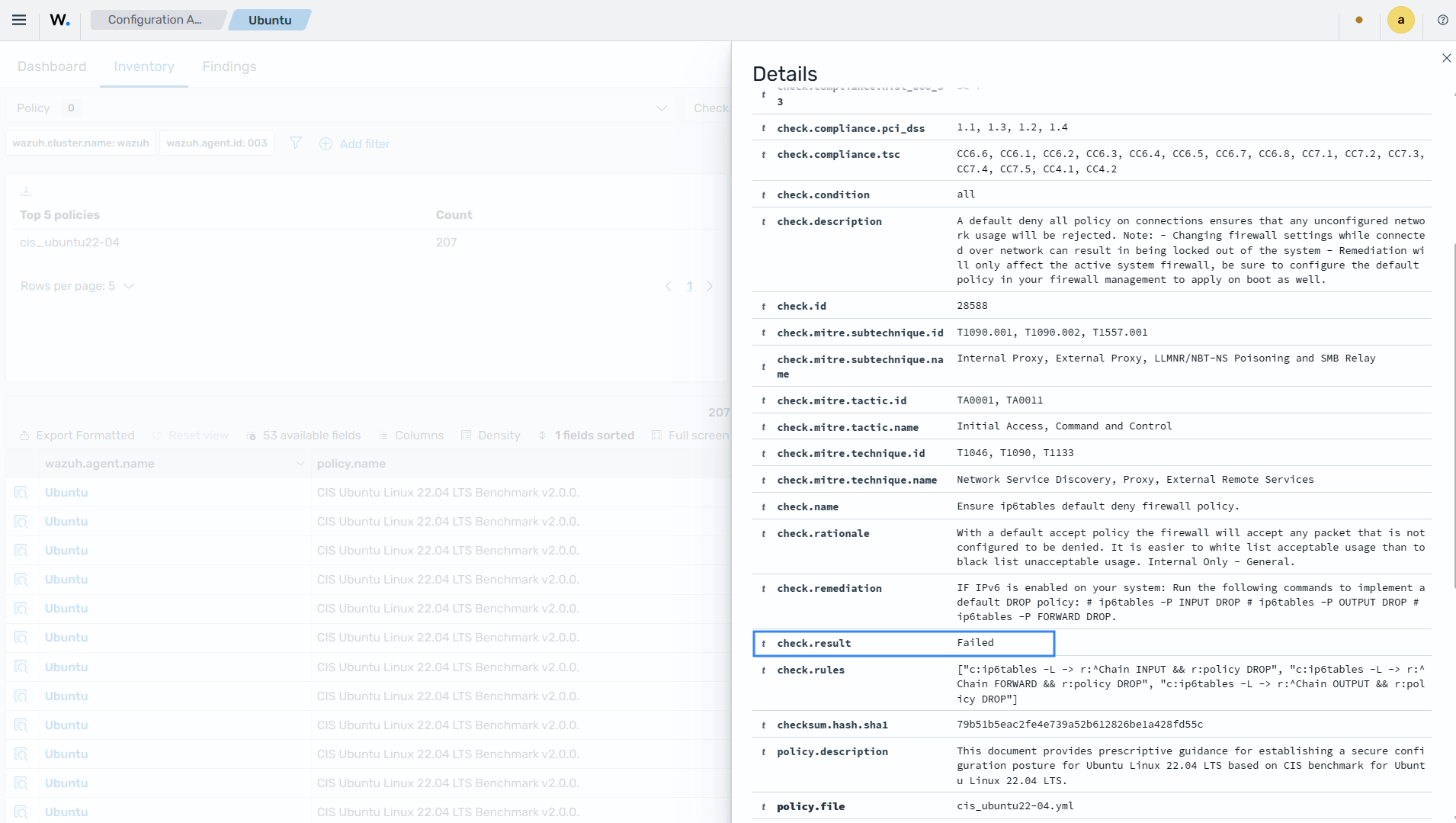The width and height of the screenshot is (1456, 823).
Task: Select the check.result Failed row
Action: coord(904,643)
